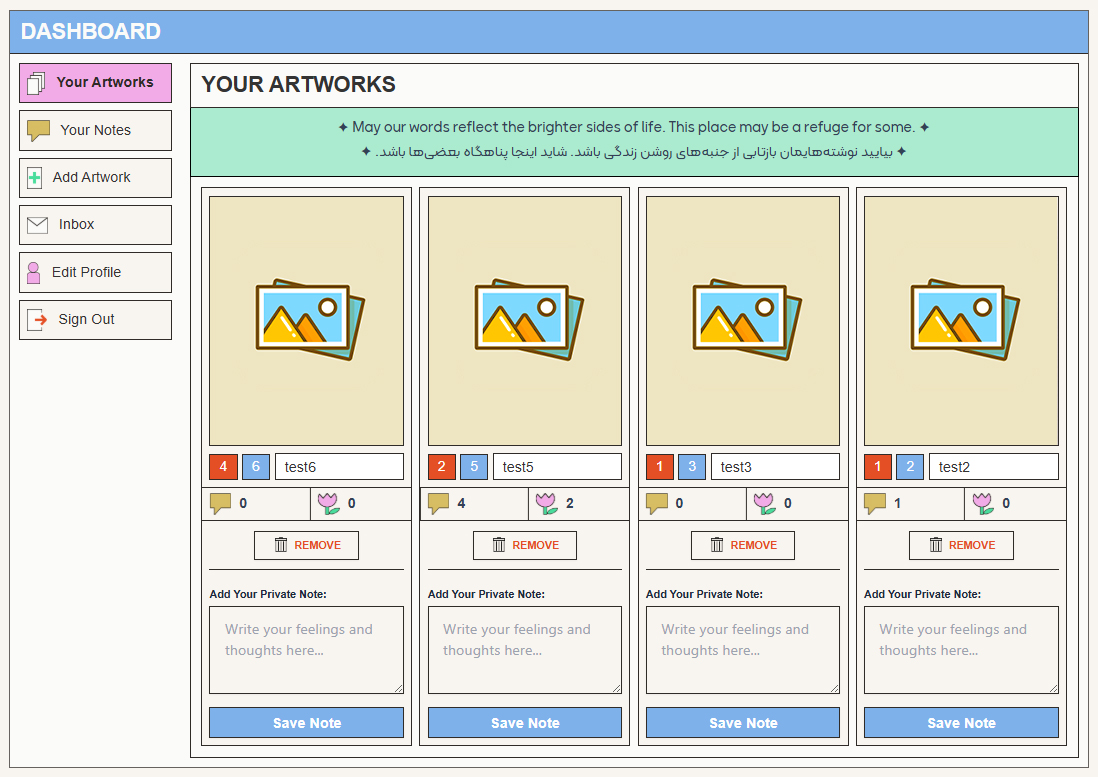Viewport: 1098px width, 777px height.
Task: Click the tulip flower icon under test5
Action: (x=546, y=503)
